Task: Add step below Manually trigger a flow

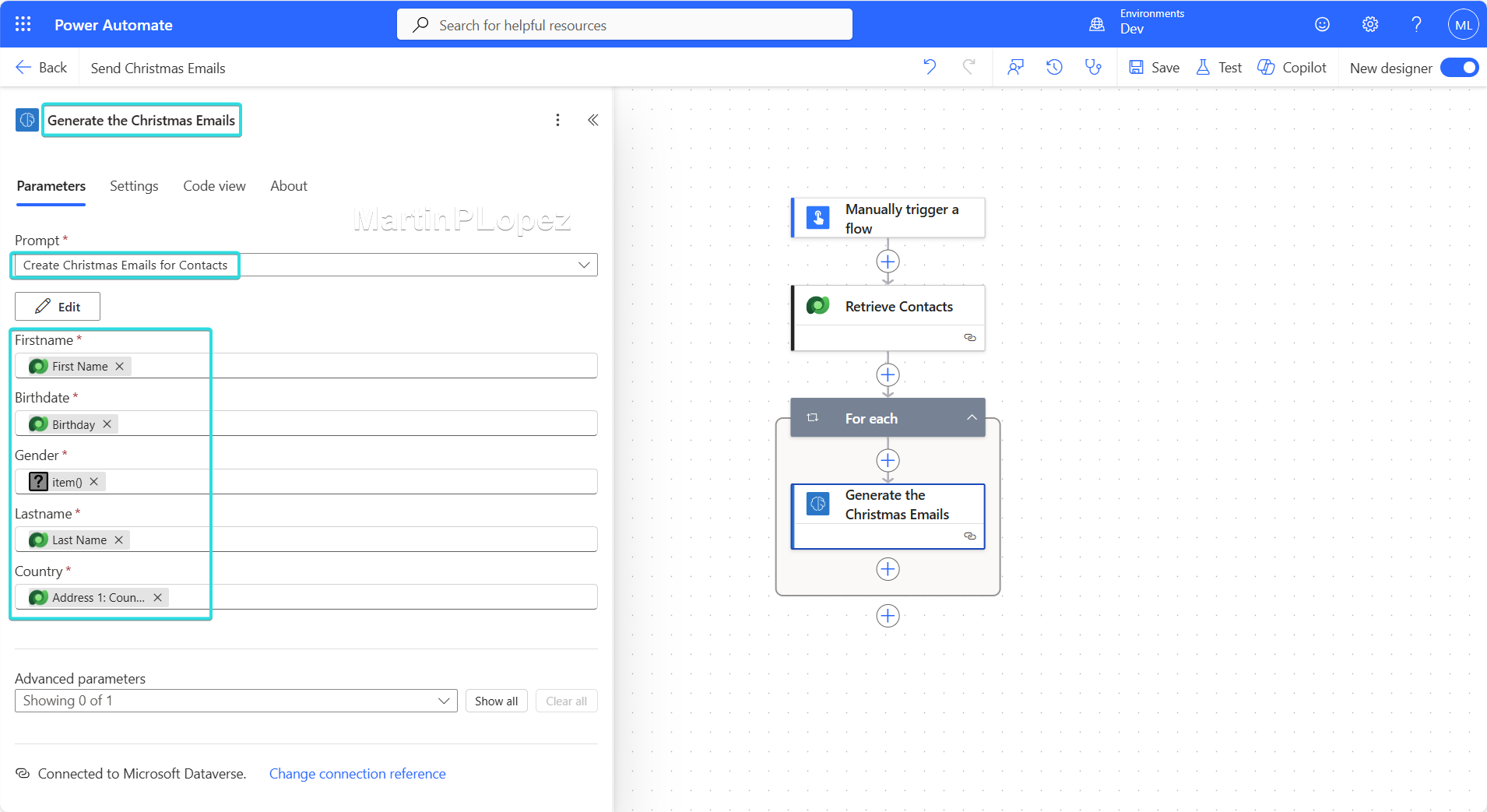Action: tap(888, 262)
